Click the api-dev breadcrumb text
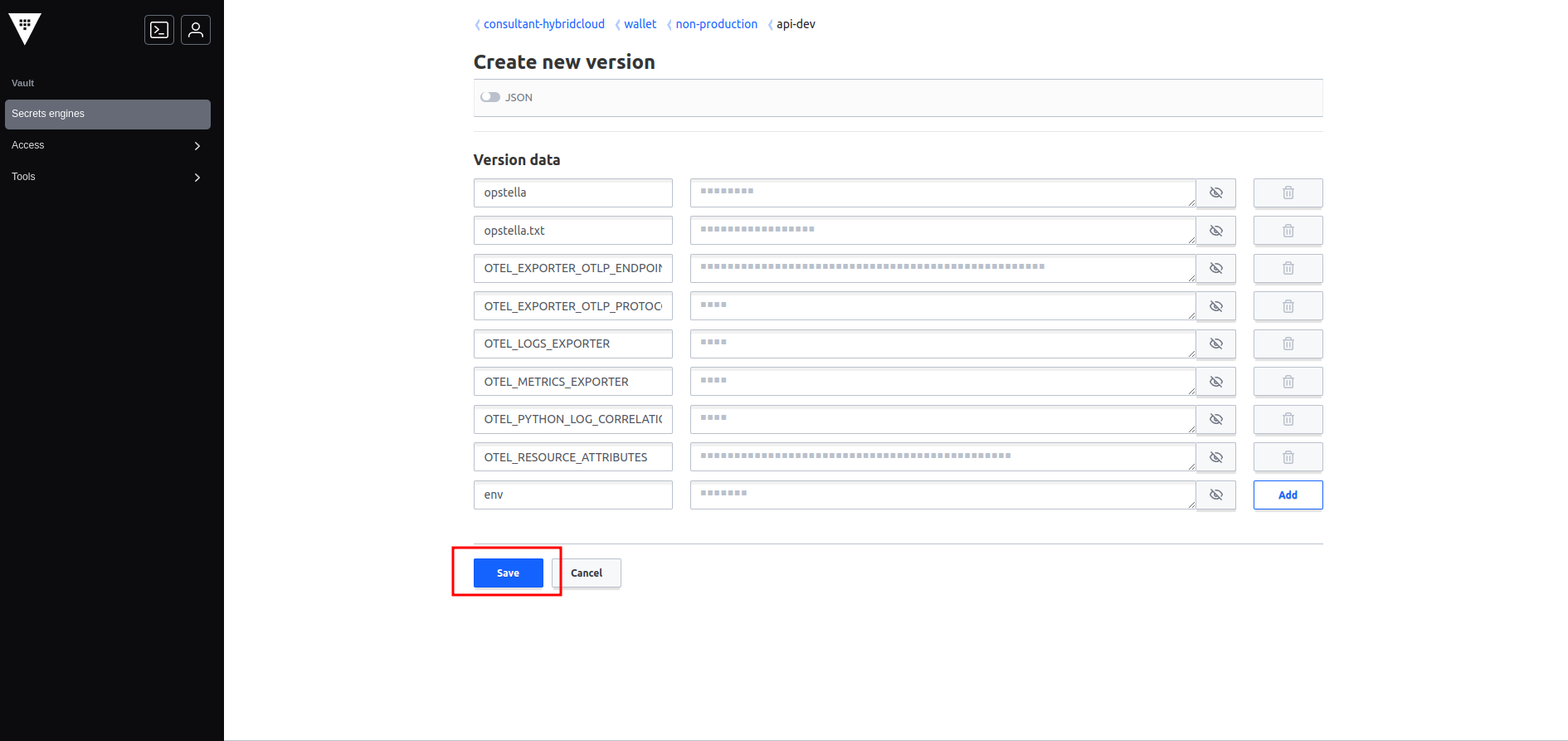The width and height of the screenshot is (1568, 741). tap(796, 24)
